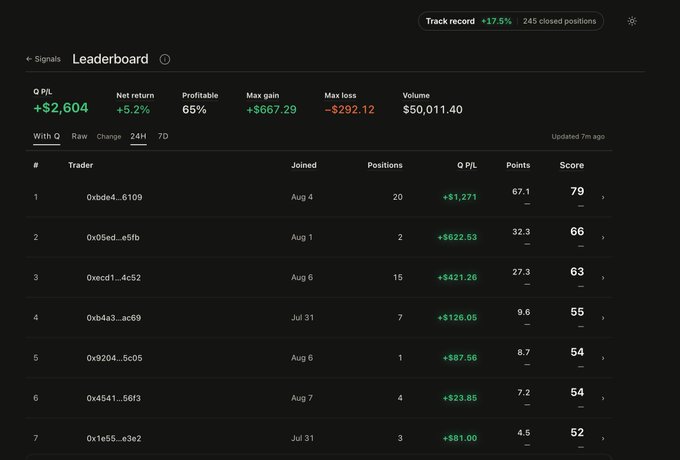Click the 27.3 points value
Viewport: 680px width, 460px height.
coord(521,272)
